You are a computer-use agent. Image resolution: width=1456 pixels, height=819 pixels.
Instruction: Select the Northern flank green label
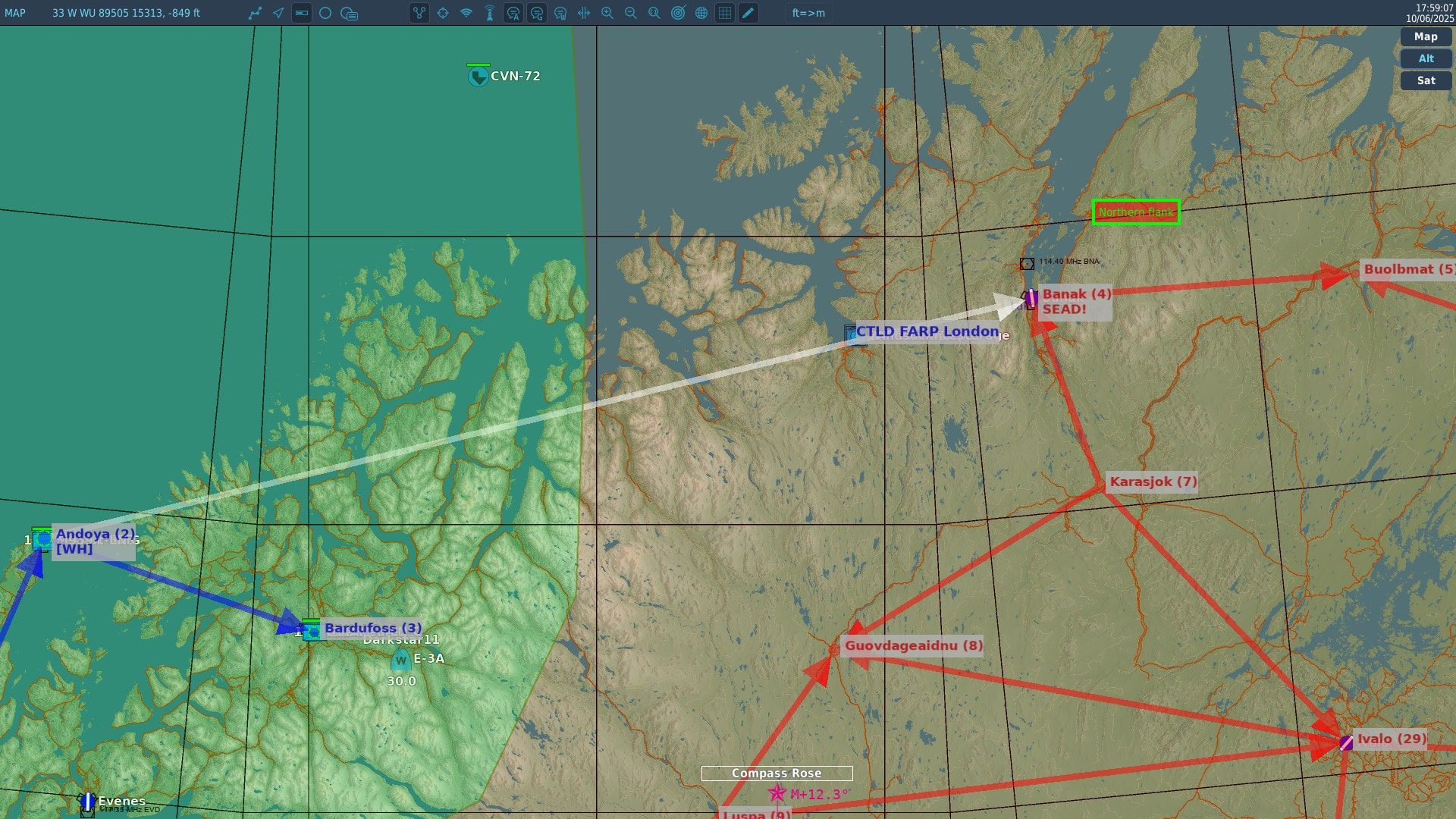[1135, 212]
